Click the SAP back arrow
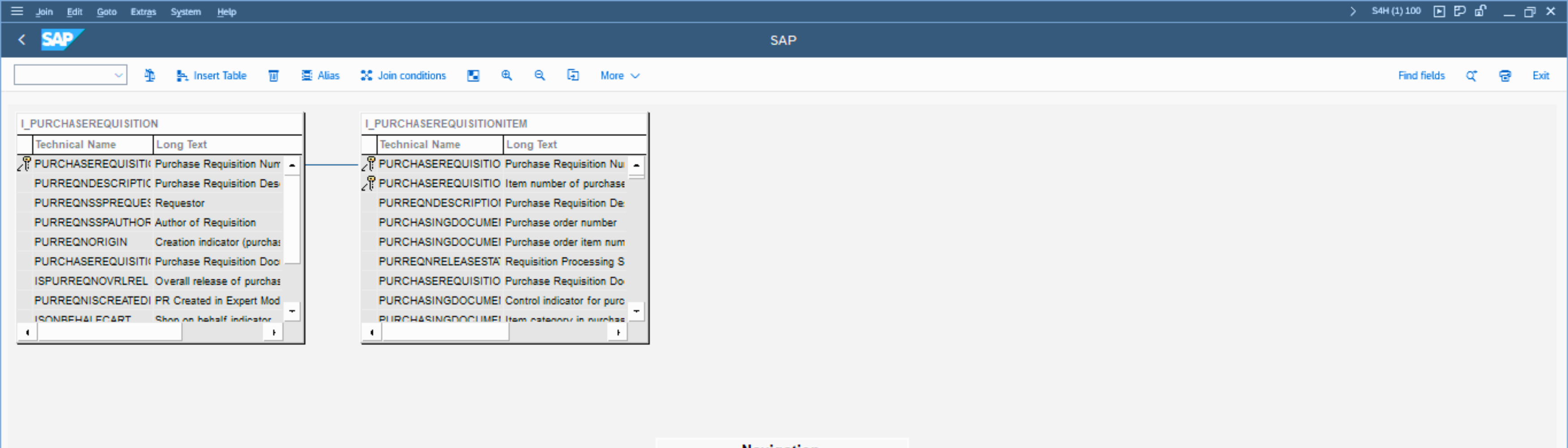Screen dimensions: 1568x448 pyautogui.click(x=22, y=40)
